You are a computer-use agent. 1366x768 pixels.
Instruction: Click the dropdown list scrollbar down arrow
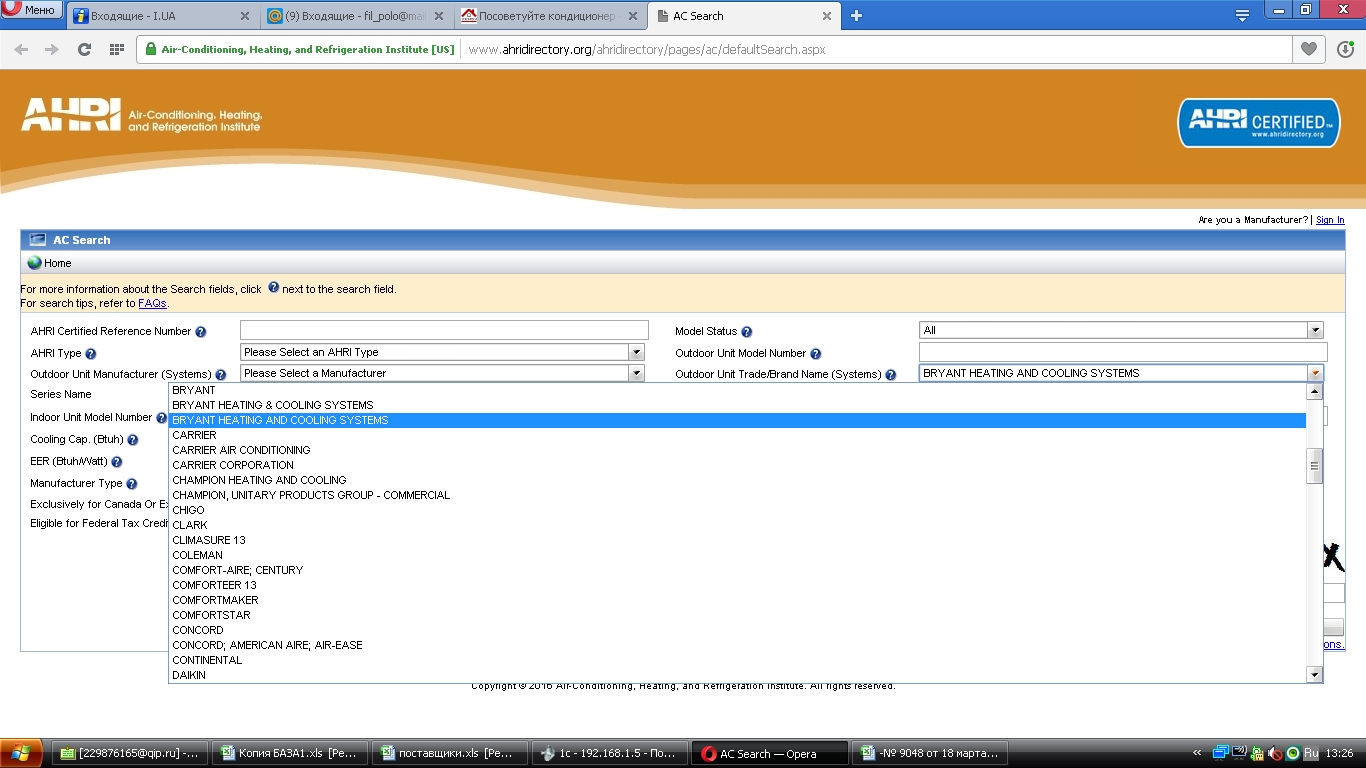coord(1315,675)
